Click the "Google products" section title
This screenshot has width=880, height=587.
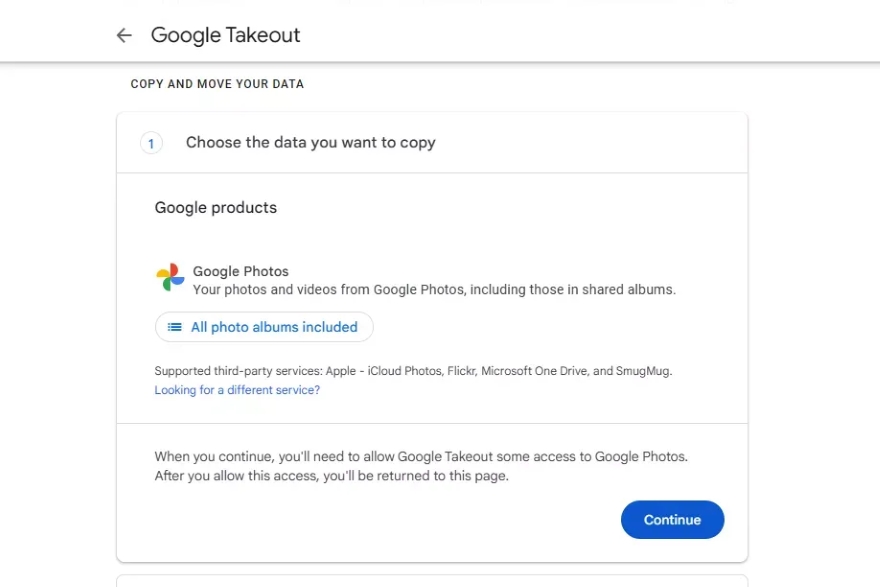(215, 208)
